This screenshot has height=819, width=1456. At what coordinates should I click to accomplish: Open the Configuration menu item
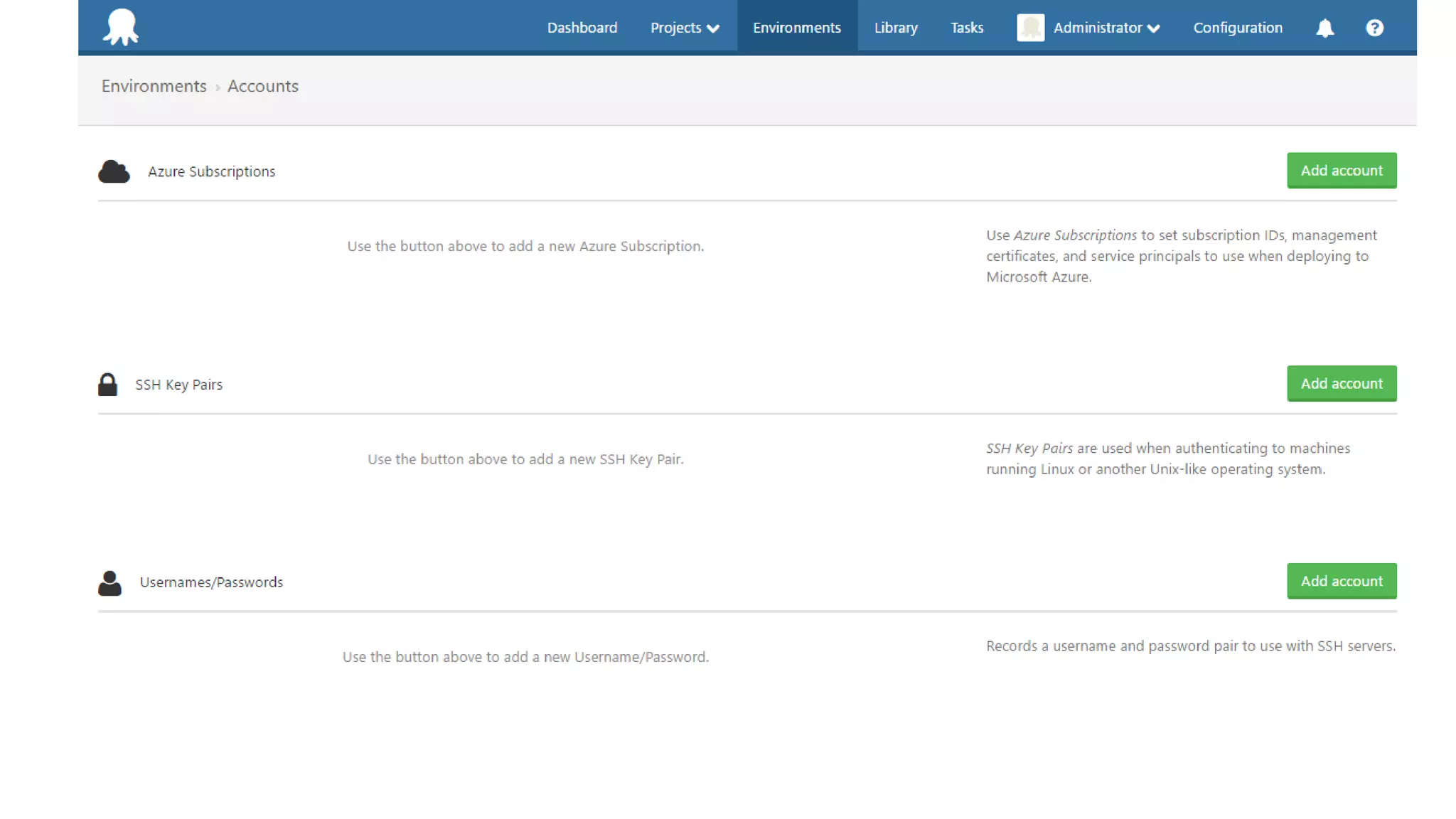point(1237,28)
